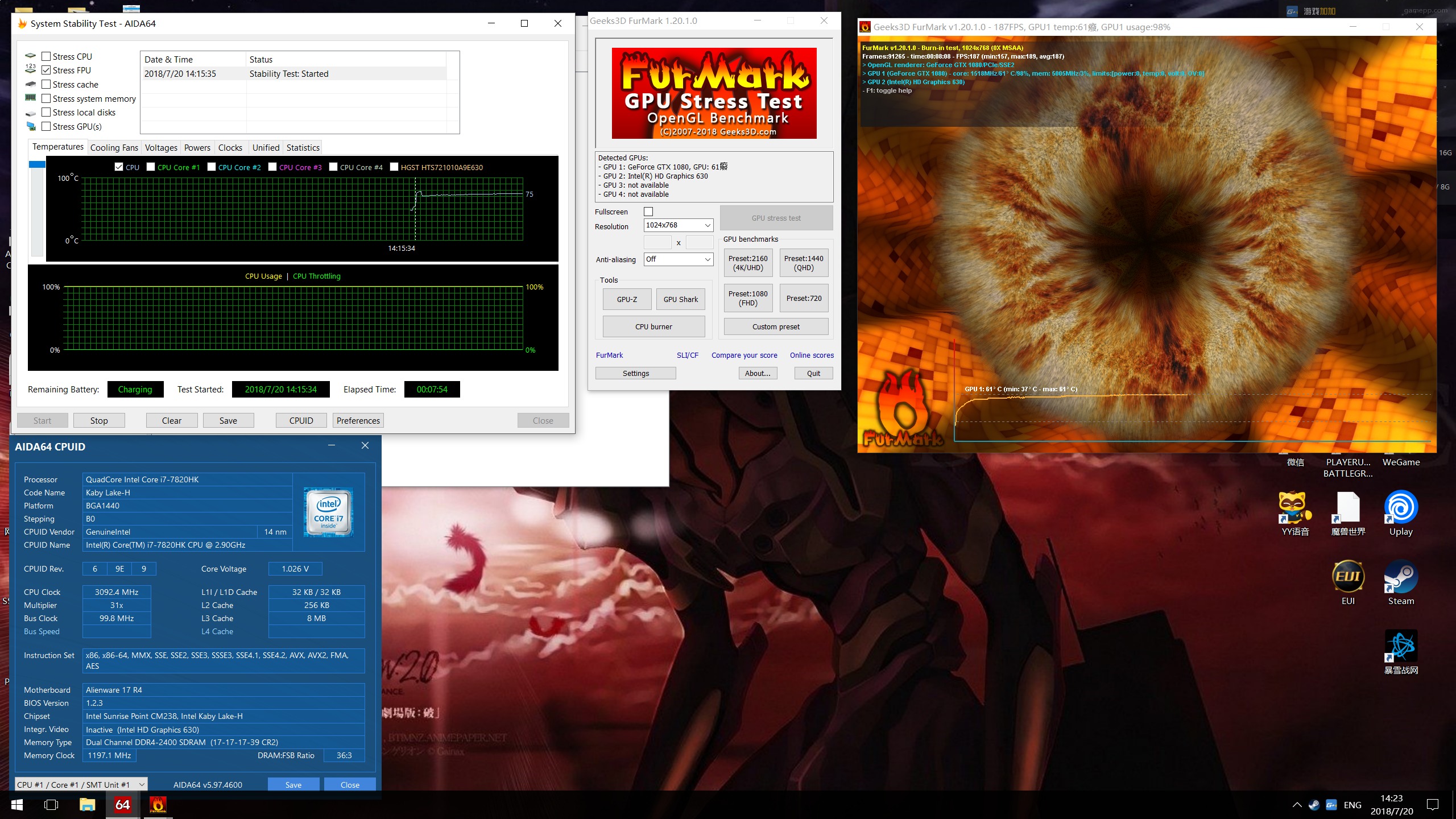Image resolution: width=1456 pixels, height=819 pixels.
Task: Open the Anti-aliasing dropdown
Action: click(x=679, y=259)
